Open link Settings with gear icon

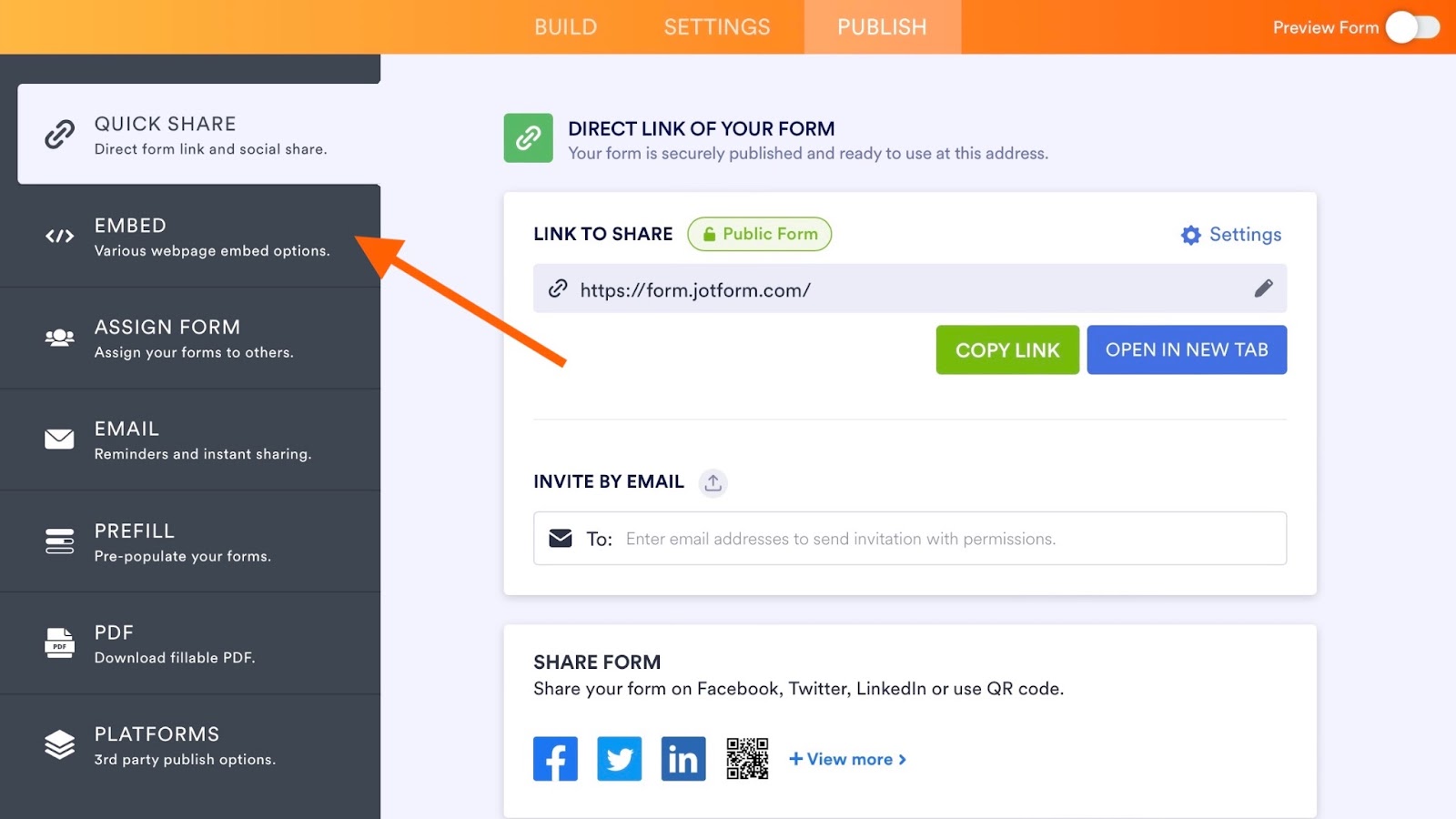[1231, 235]
